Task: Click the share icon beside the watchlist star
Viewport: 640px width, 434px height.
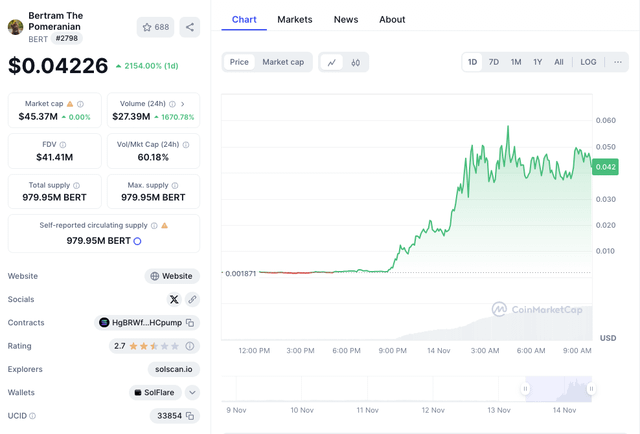Action: 190,27
